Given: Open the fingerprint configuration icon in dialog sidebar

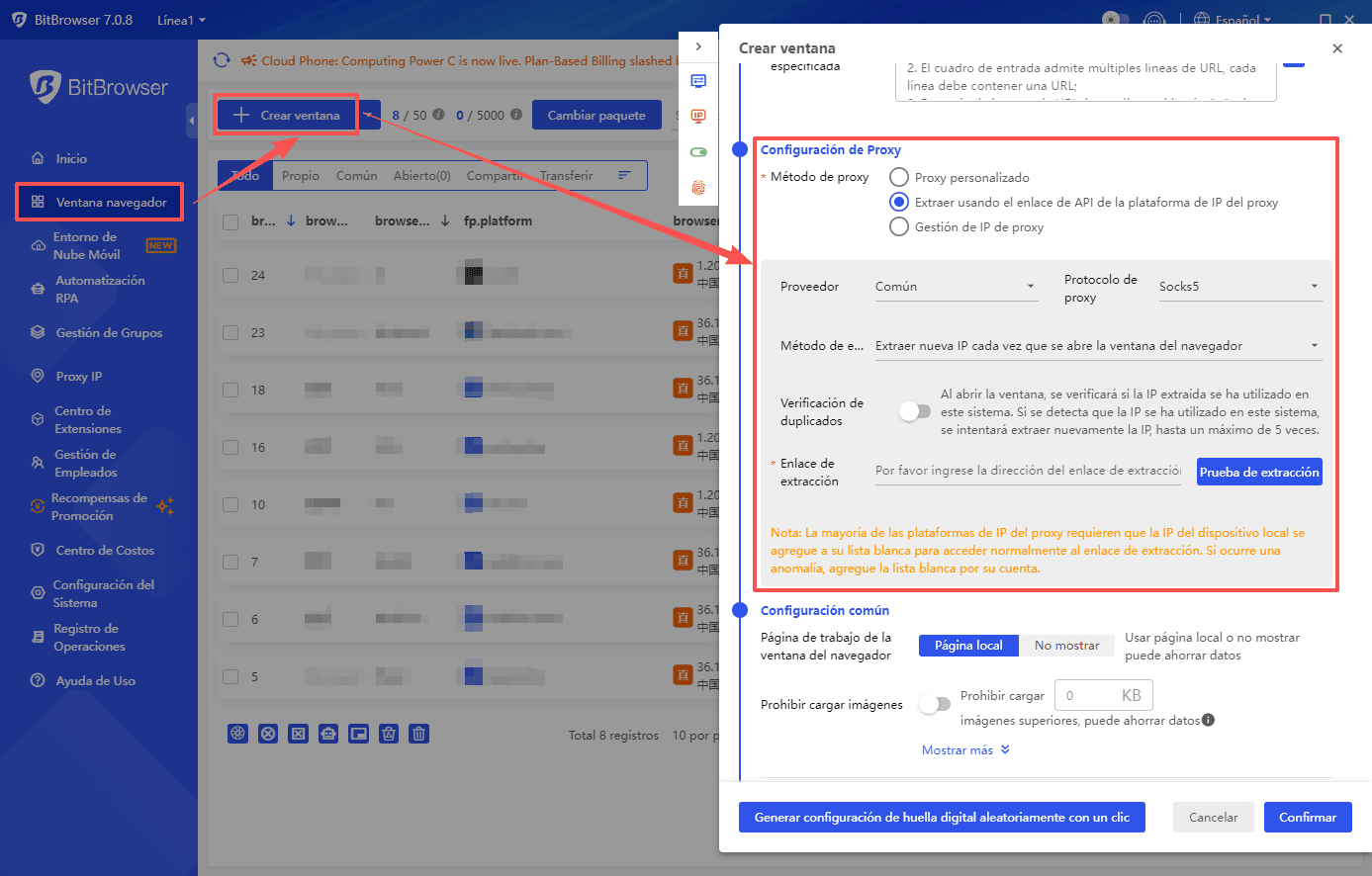Looking at the screenshot, I should tap(698, 185).
